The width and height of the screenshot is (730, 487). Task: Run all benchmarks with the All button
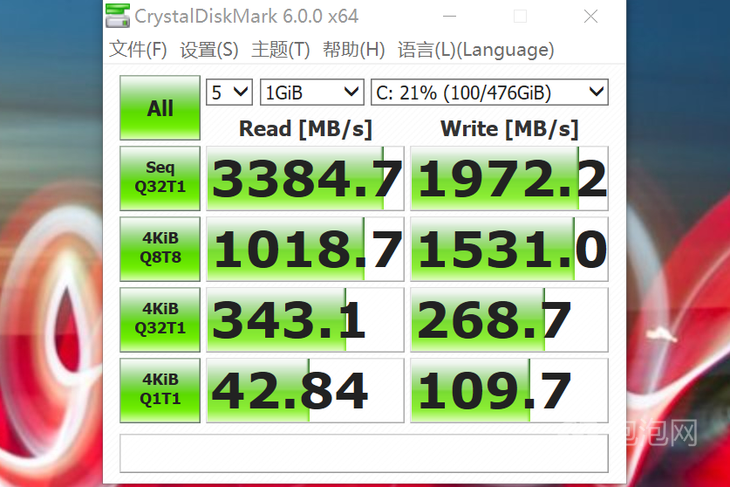click(160, 108)
